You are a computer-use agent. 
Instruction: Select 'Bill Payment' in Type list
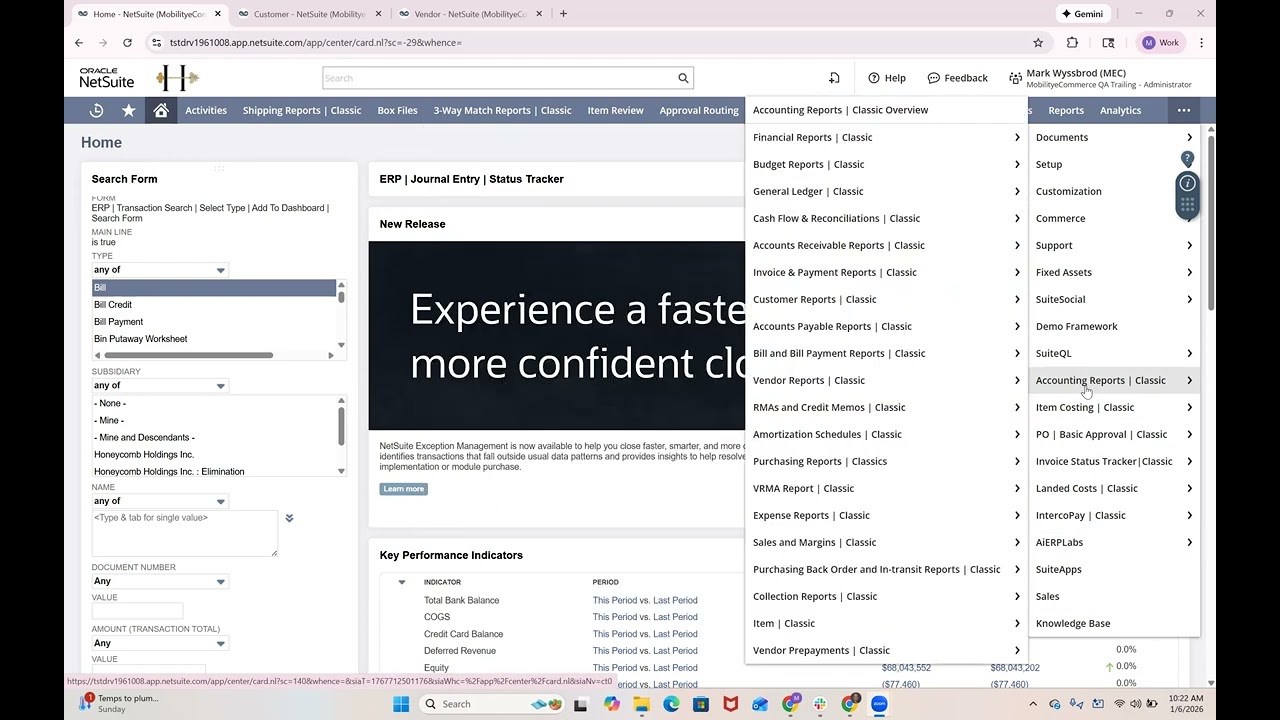point(214,322)
